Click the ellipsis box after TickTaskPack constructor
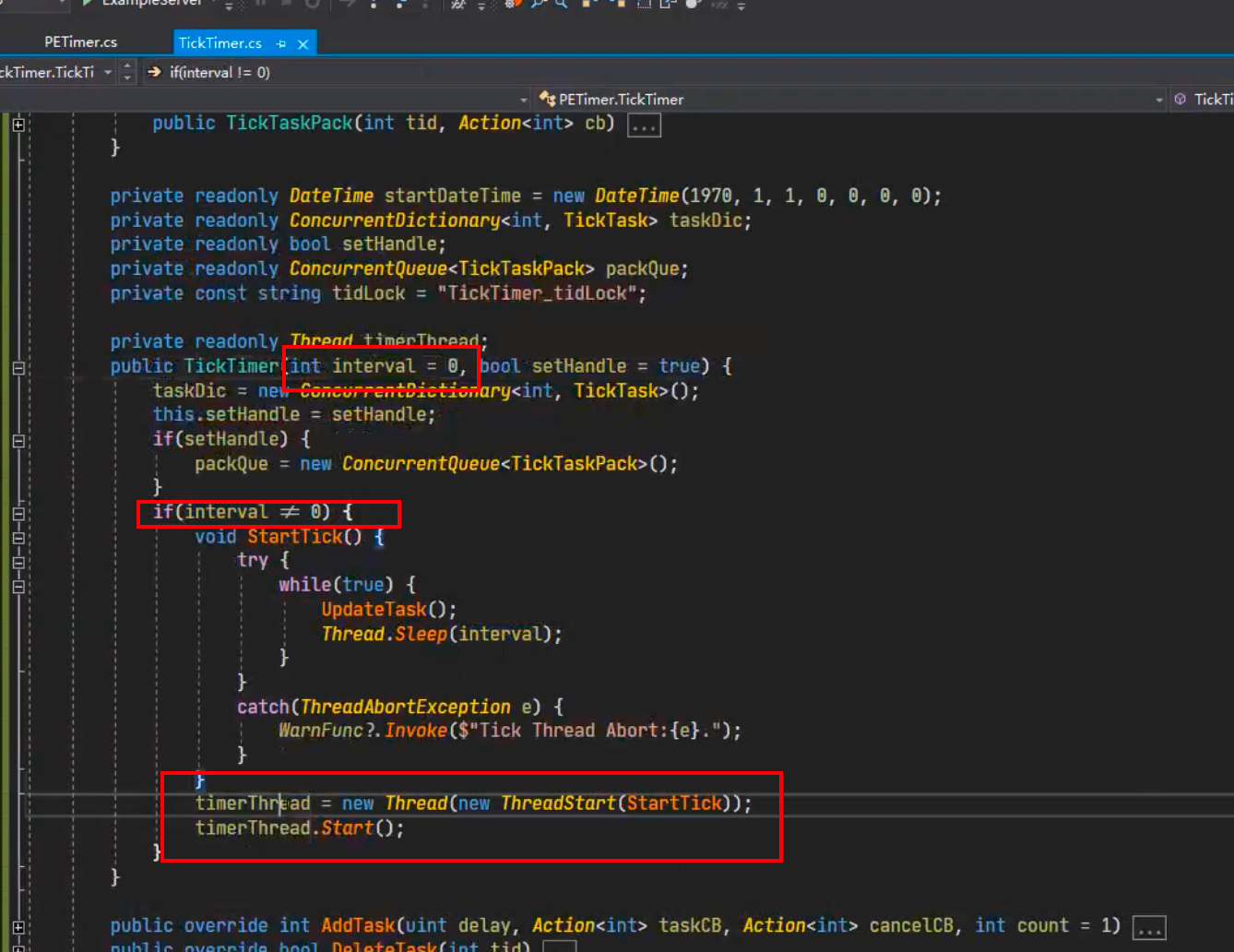Screen dimensions: 1234x952 coord(644,125)
